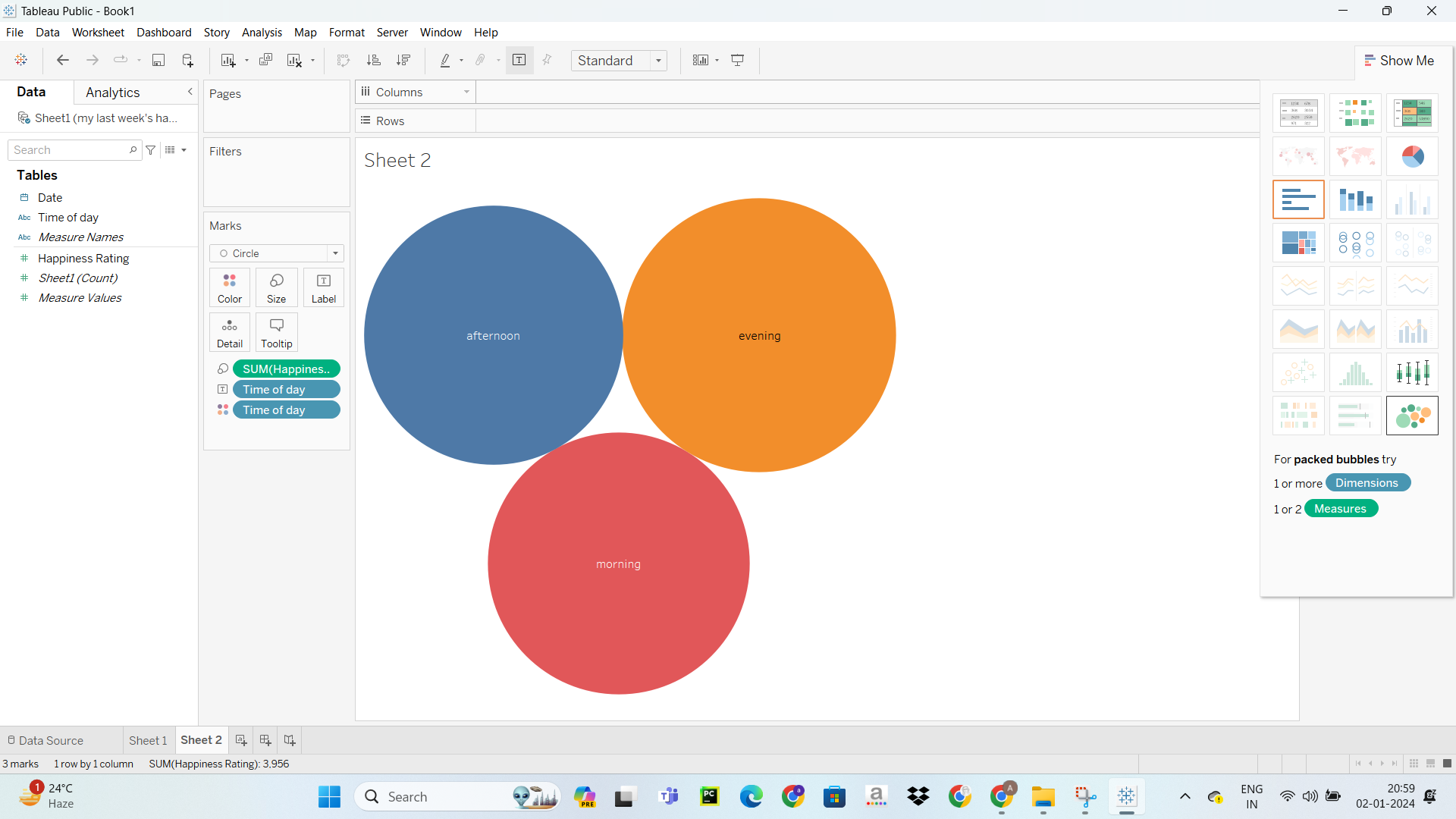The image size is (1456, 819).
Task: Click the Undo back arrow in toolbar
Action: [x=63, y=60]
